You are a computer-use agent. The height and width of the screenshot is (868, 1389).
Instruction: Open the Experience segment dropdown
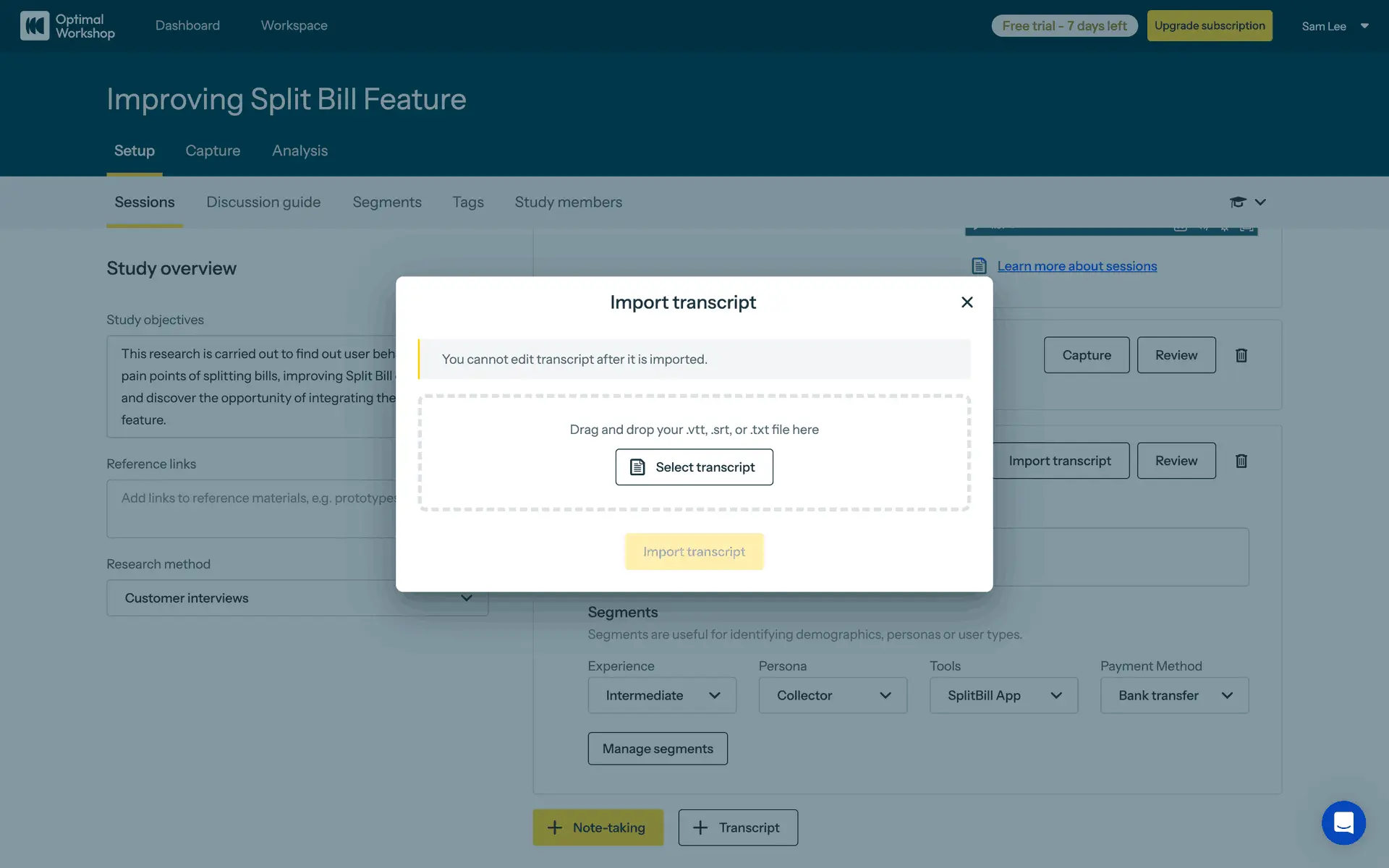pos(662,695)
